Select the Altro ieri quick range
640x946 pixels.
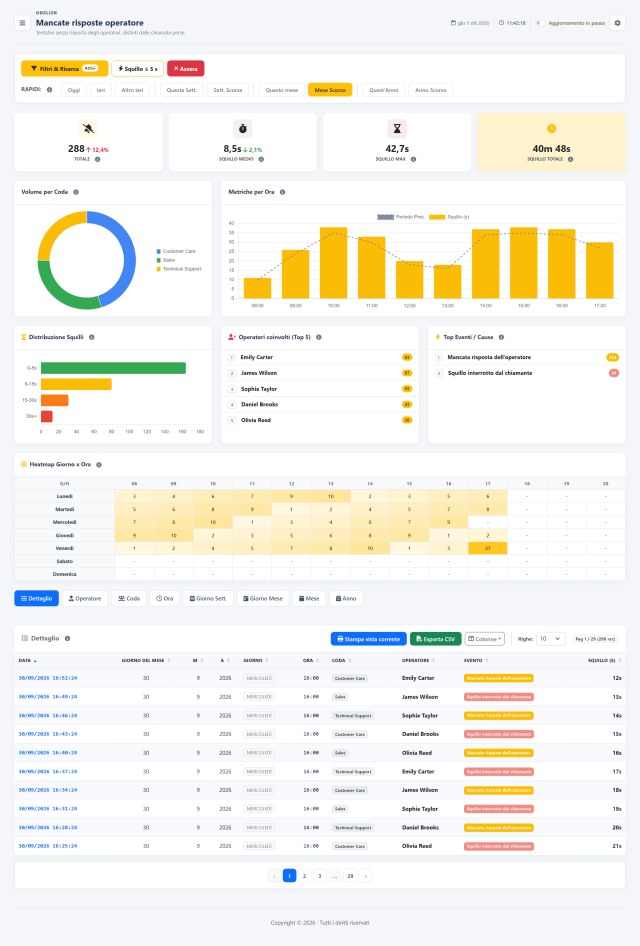click(132, 90)
